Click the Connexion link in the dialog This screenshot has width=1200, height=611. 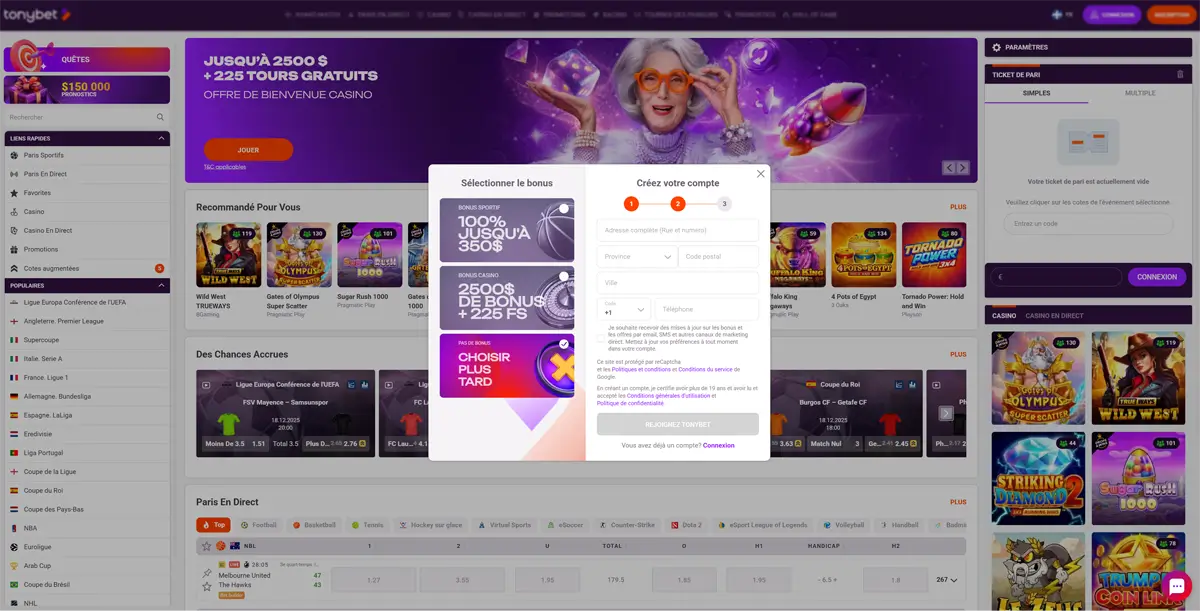click(718, 445)
